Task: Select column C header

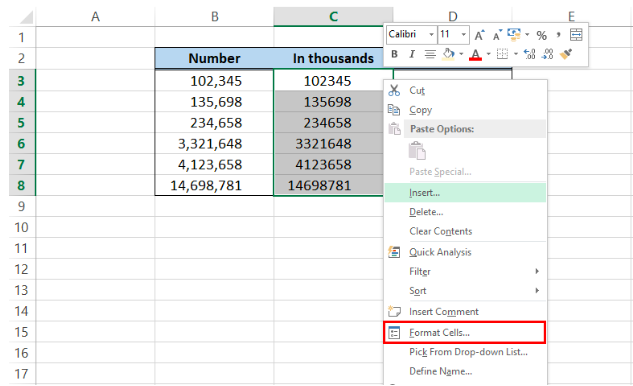Action: click(333, 17)
